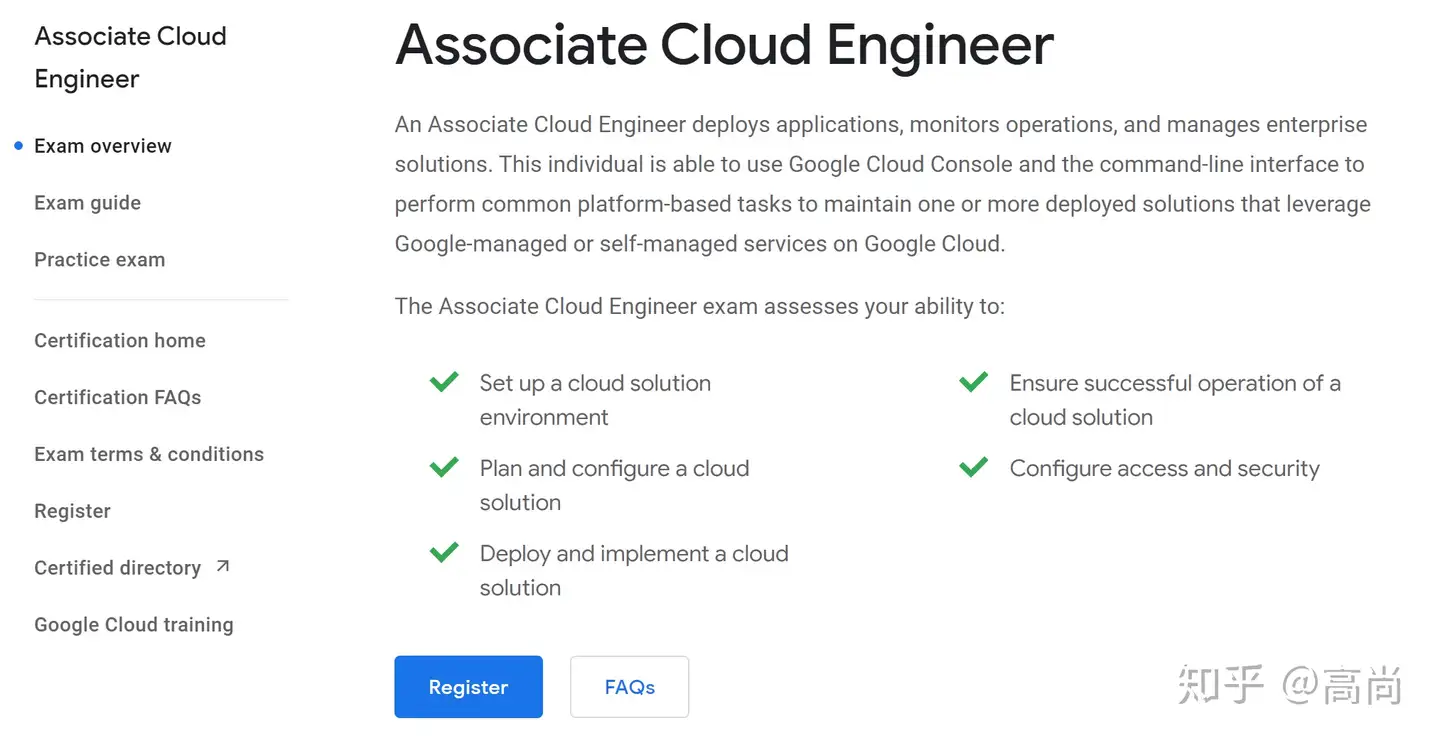Viewport: 1440px width, 743px height.
Task: View the Certification FAQs sidebar link
Action: tap(117, 398)
